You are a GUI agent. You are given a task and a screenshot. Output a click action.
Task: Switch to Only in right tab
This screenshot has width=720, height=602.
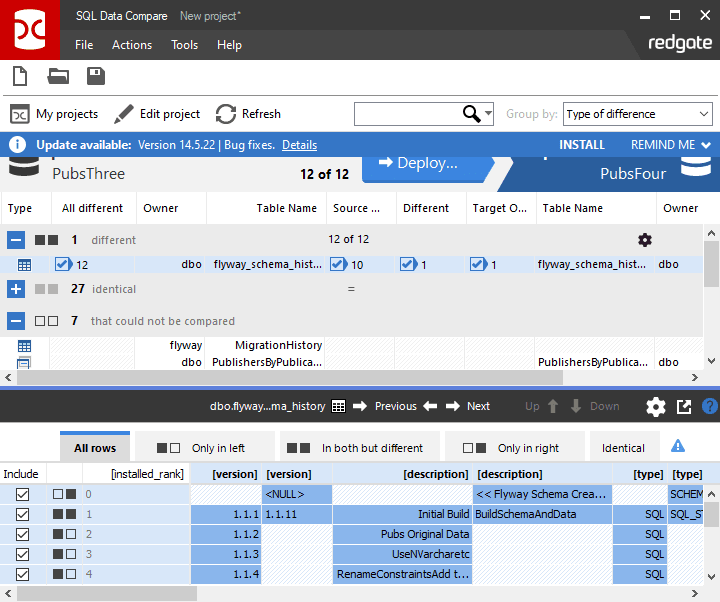click(515, 448)
